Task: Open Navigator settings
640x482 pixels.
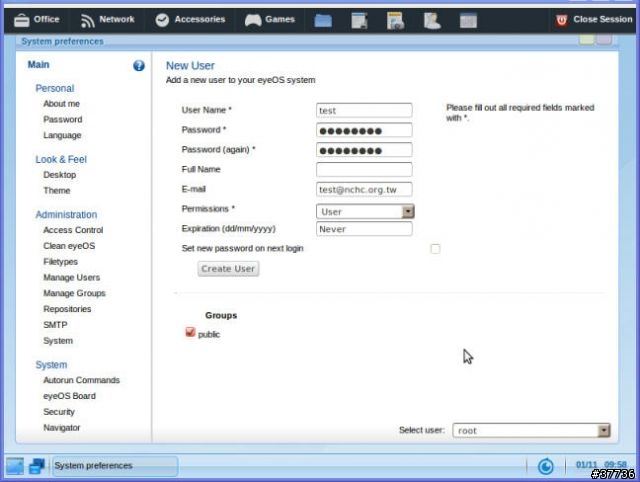Action: tap(62, 428)
